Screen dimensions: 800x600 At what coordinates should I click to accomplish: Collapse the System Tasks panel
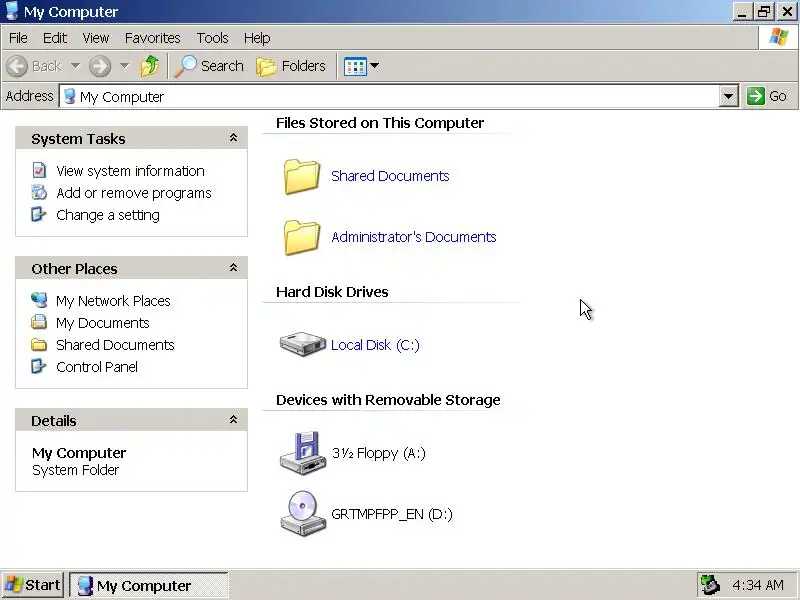[233, 138]
